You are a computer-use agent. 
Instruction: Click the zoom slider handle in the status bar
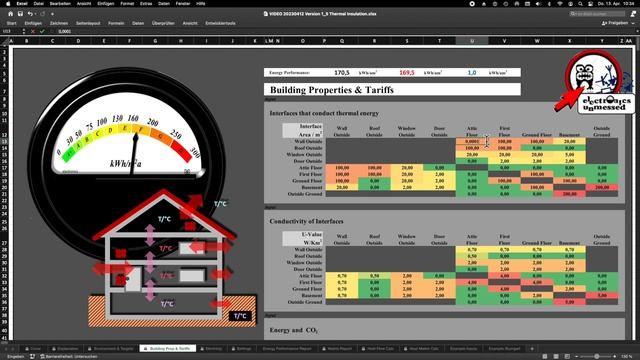[596, 356]
